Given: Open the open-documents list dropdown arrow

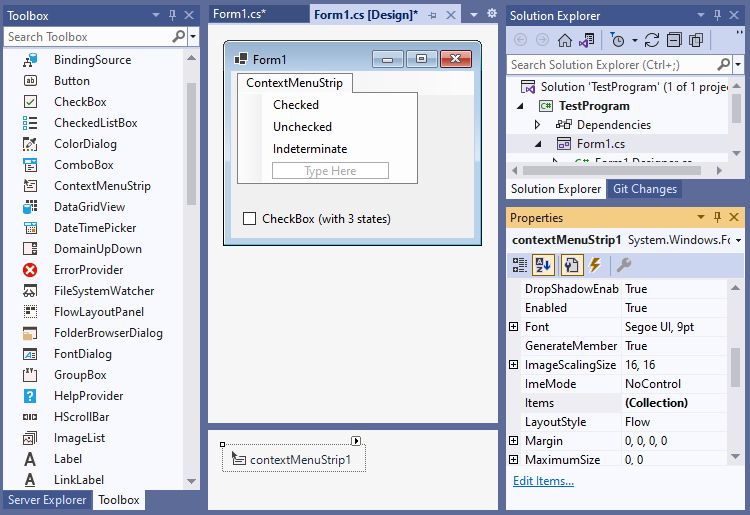Looking at the screenshot, I should point(474,14).
